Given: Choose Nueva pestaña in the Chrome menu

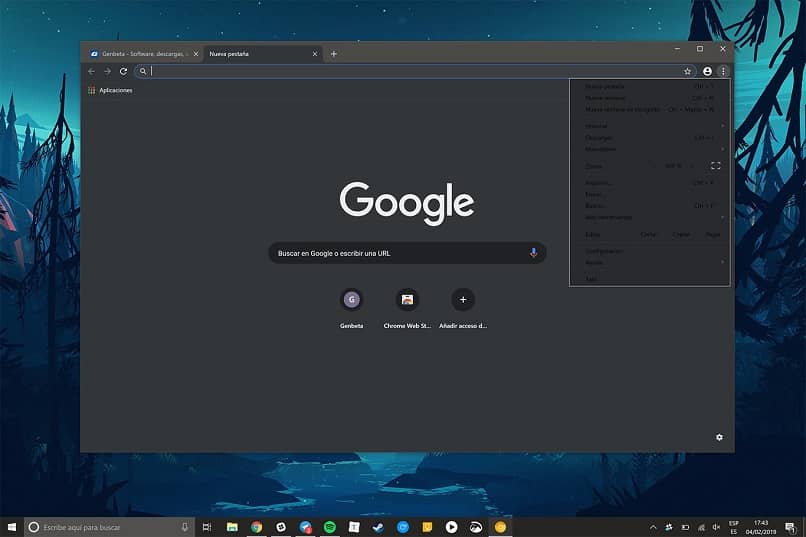Looking at the screenshot, I should click(x=650, y=86).
